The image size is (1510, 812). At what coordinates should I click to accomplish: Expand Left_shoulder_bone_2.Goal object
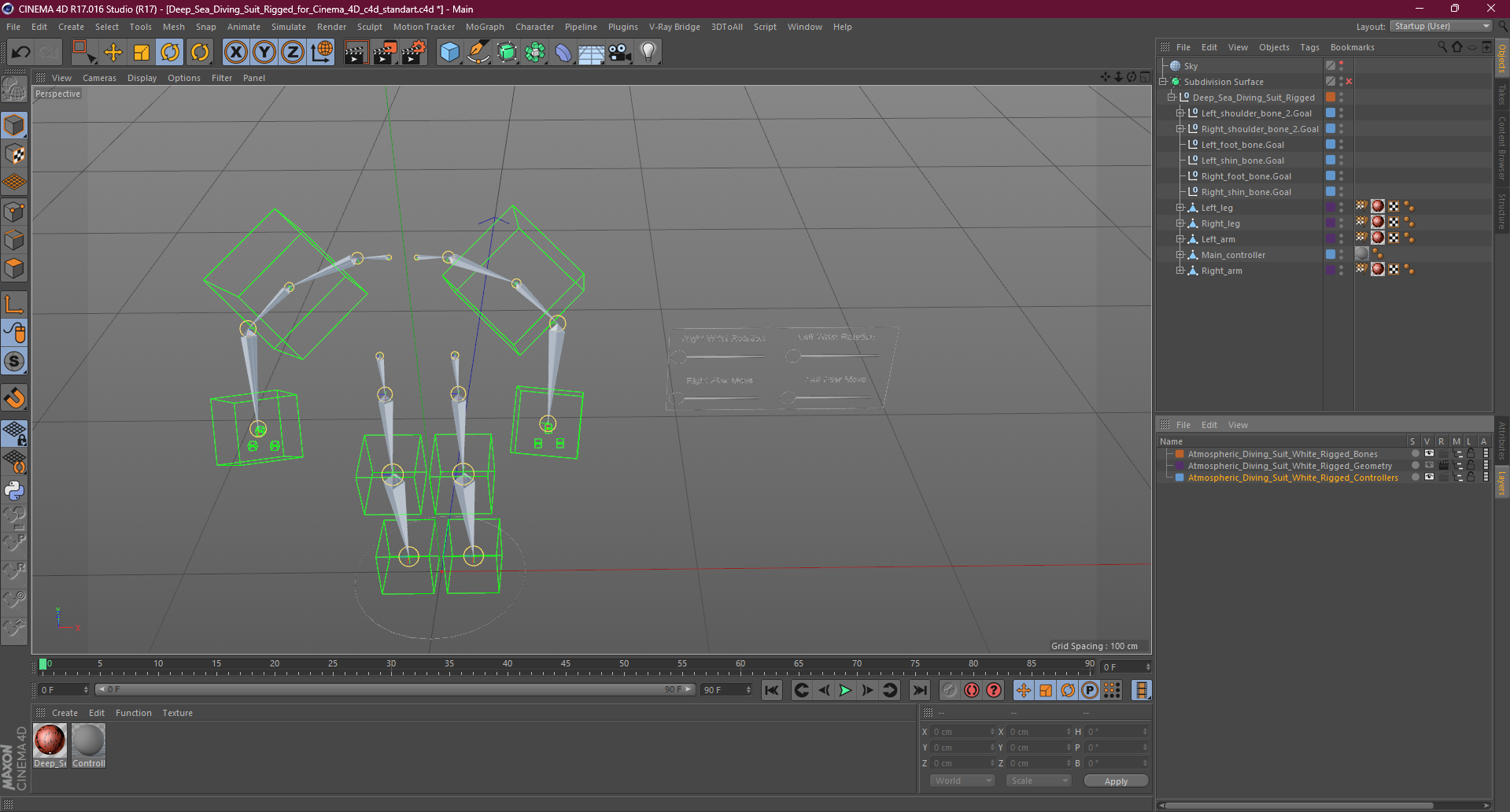coord(1180,113)
